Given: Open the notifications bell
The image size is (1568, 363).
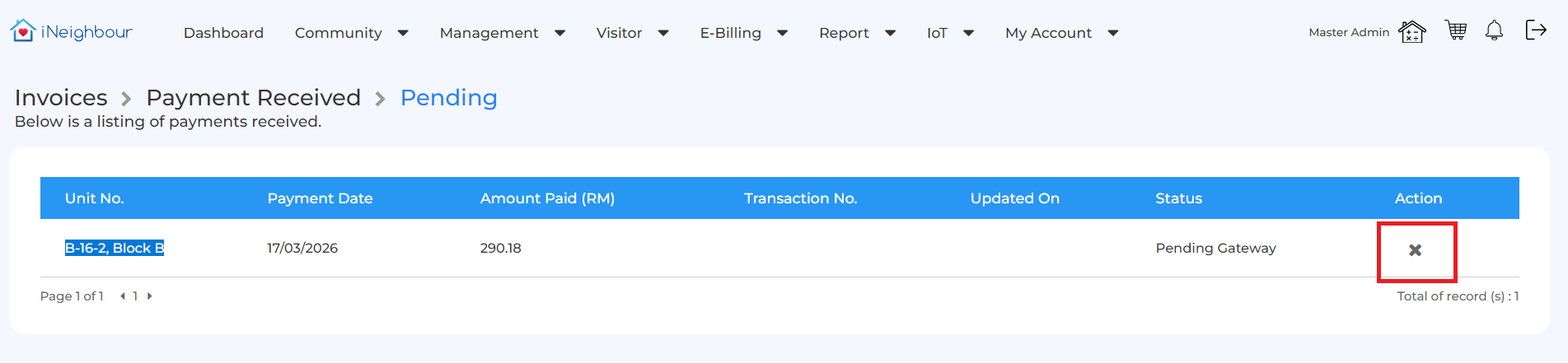Looking at the screenshot, I should click(1494, 31).
